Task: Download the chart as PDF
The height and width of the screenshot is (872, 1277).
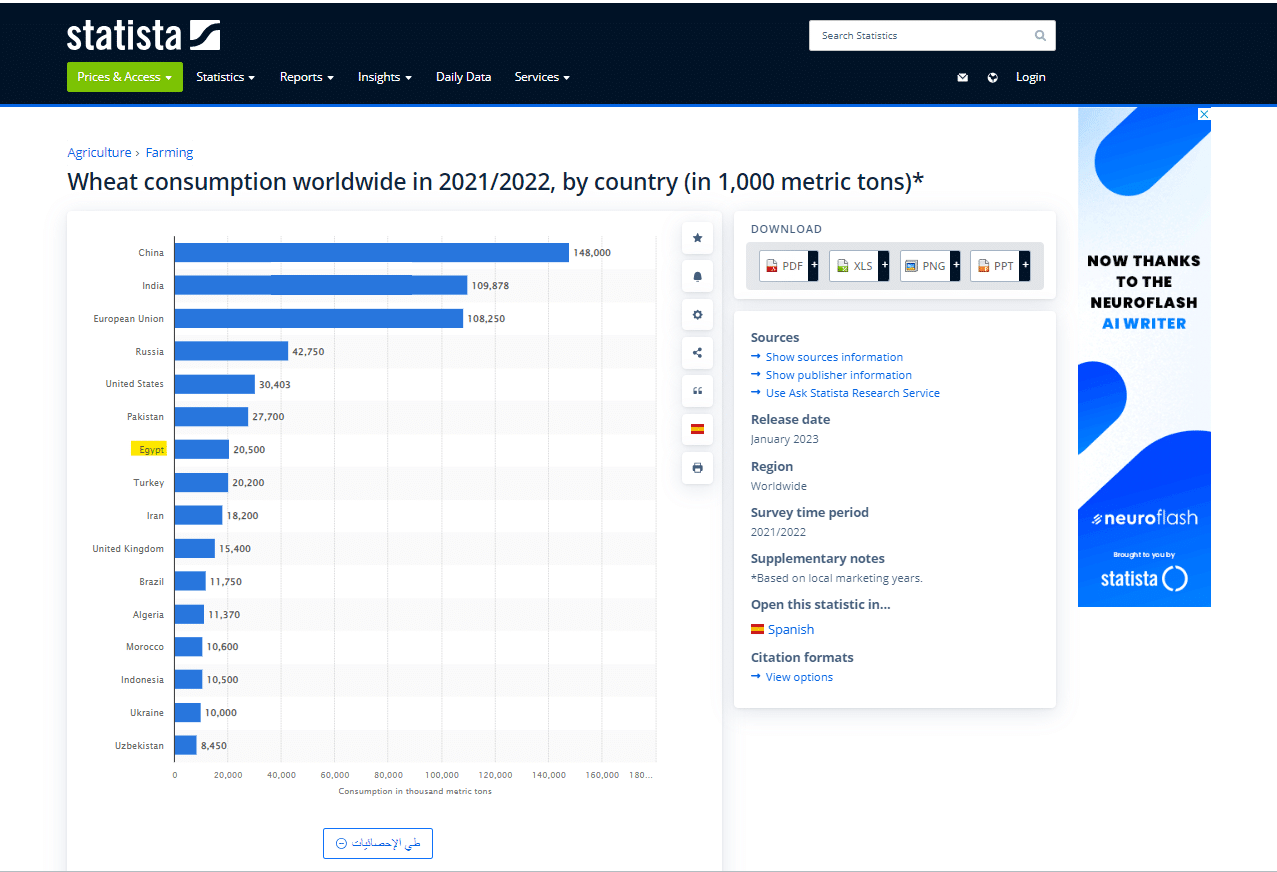Action: pyautogui.click(x=788, y=266)
